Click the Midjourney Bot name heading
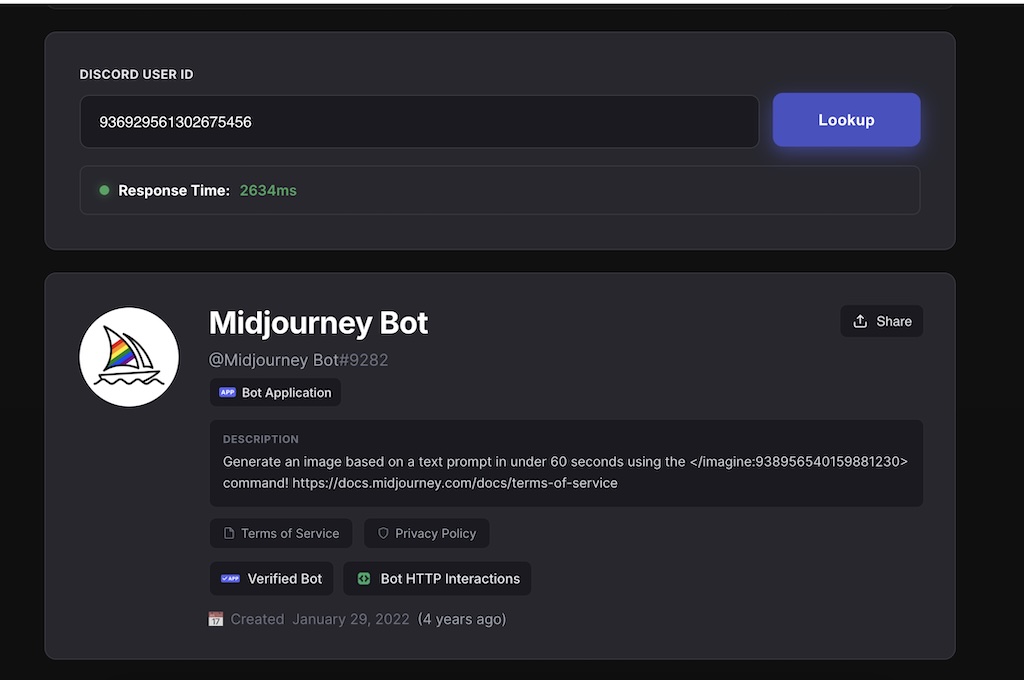Viewport: 1024px width, 680px height. pos(318,323)
